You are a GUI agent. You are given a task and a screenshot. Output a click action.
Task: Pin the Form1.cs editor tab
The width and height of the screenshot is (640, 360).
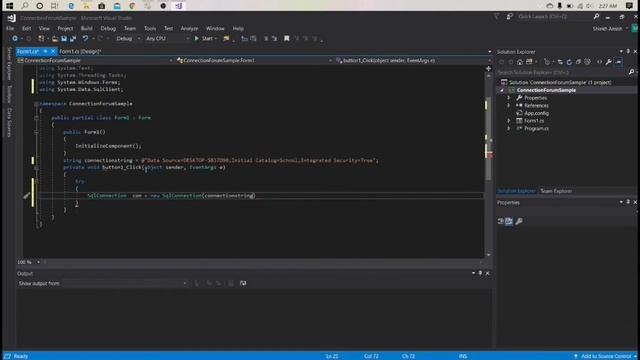coord(45,51)
